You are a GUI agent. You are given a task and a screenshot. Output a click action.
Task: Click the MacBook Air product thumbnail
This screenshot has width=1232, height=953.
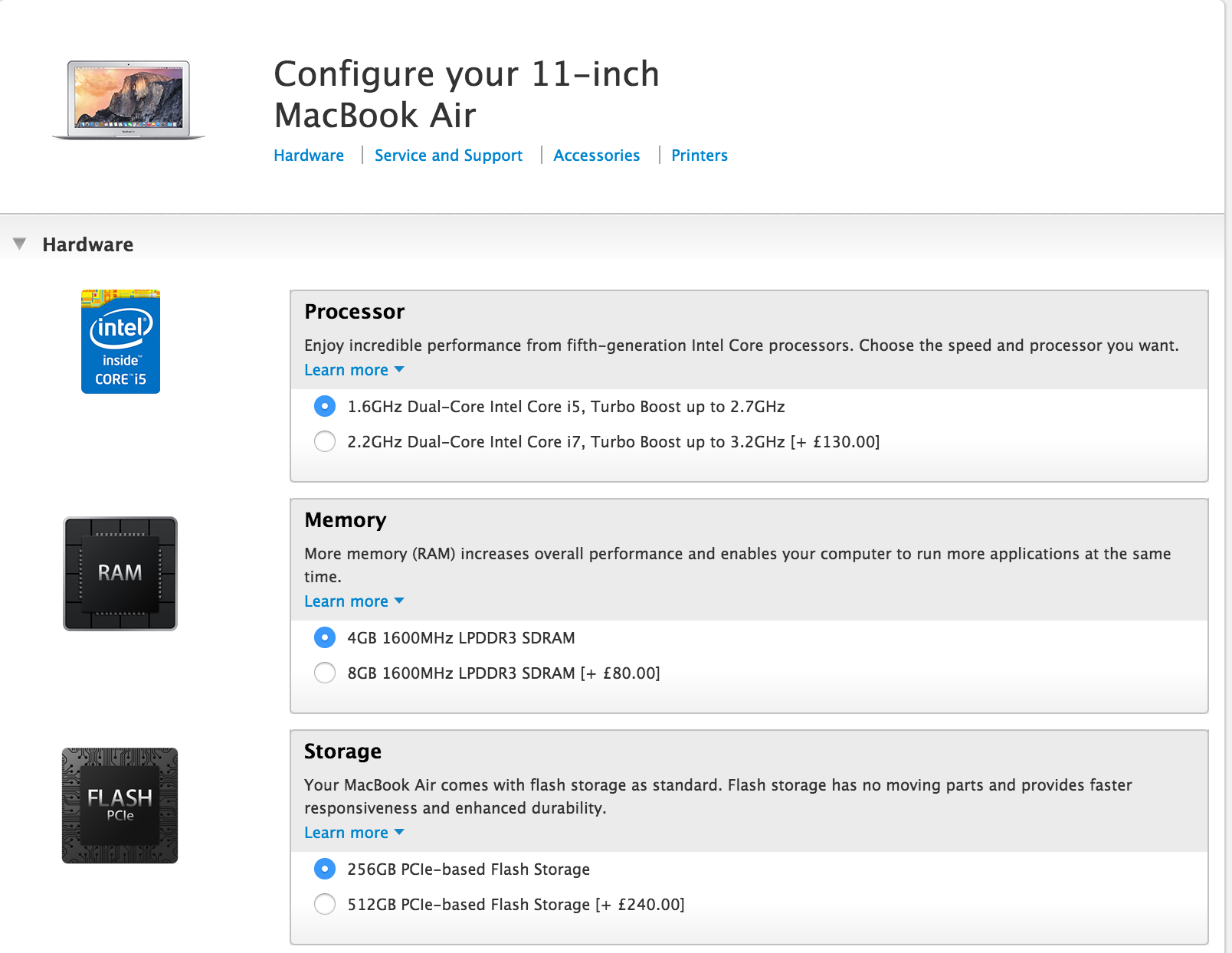pos(128,100)
